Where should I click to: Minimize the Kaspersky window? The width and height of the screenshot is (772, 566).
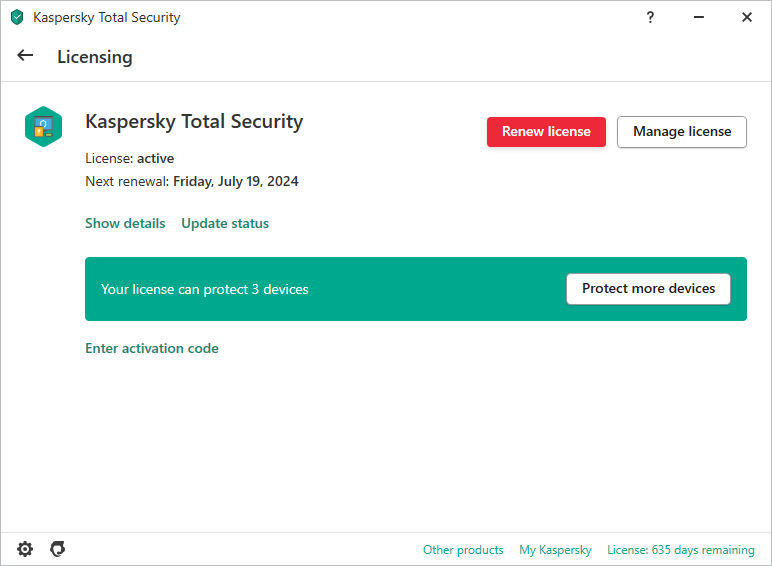tap(698, 17)
